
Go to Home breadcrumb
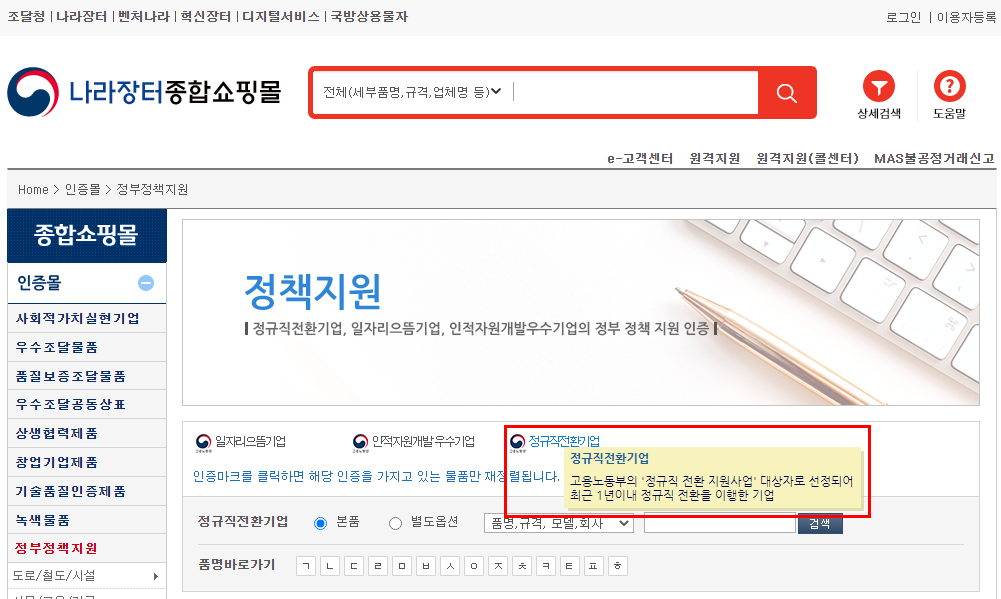33,190
